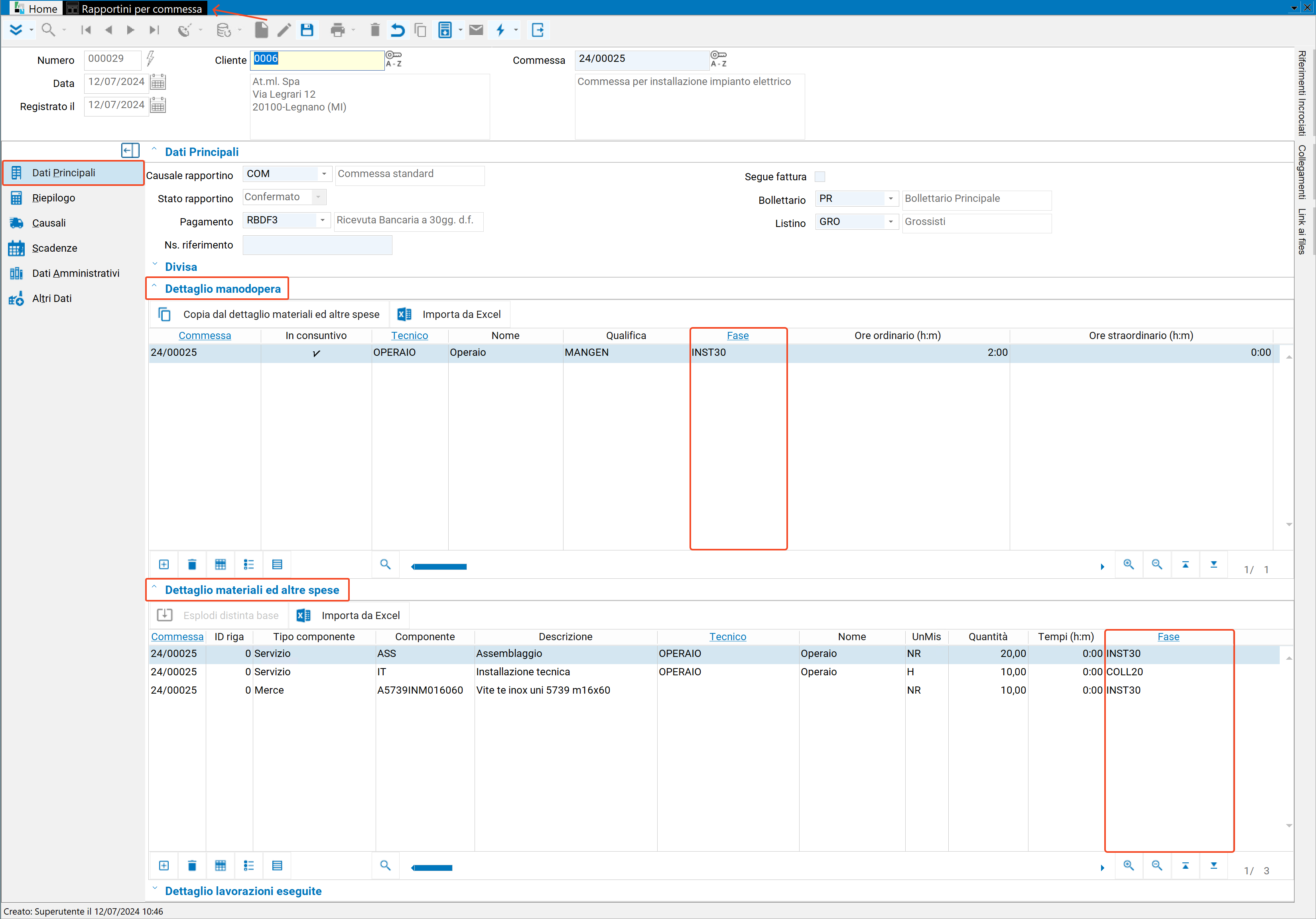Open the Listino GRO dropdown
This screenshot has height=919, width=1316.
[x=891, y=222]
